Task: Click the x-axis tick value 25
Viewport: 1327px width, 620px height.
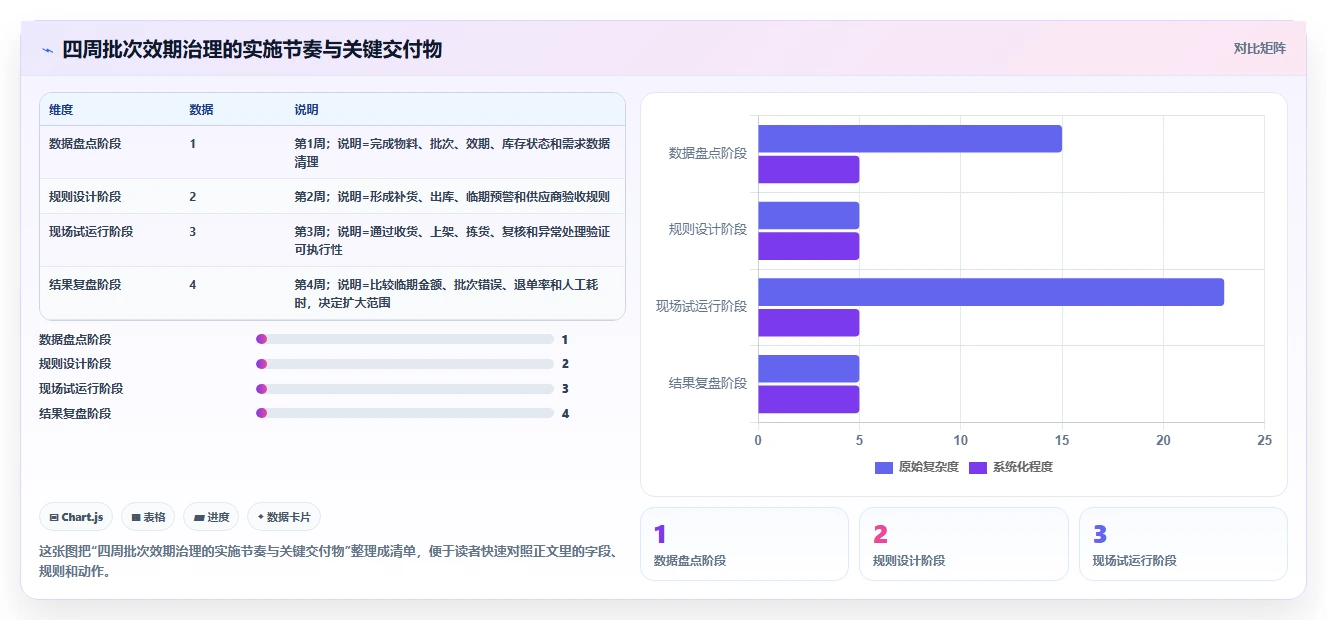Action: point(1264,440)
